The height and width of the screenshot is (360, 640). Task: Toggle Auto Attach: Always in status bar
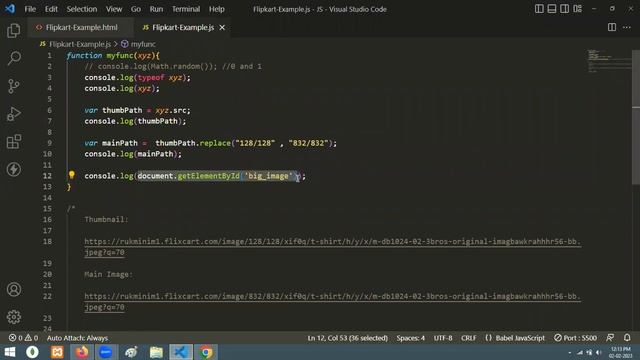pyautogui.click(x=77, y=338)
